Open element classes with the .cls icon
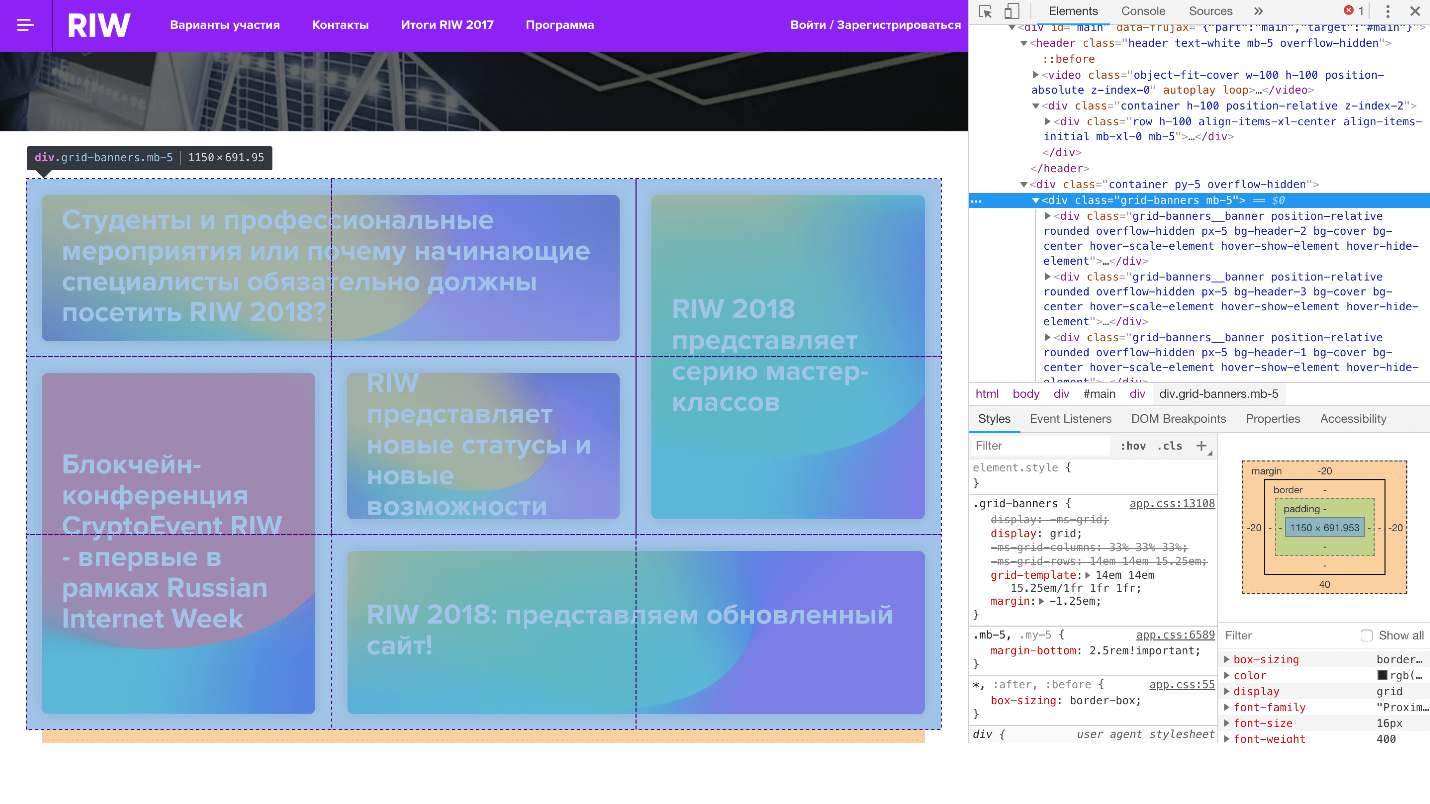 point(1170,445)
